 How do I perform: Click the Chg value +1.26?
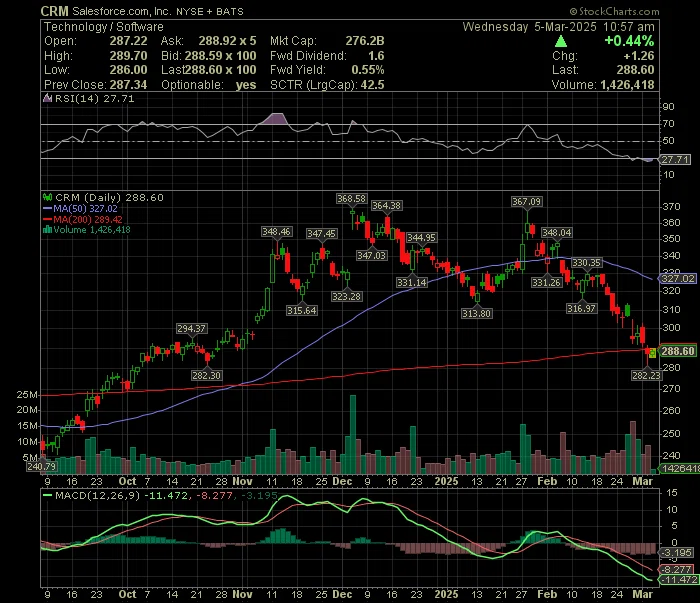(639, 56)
